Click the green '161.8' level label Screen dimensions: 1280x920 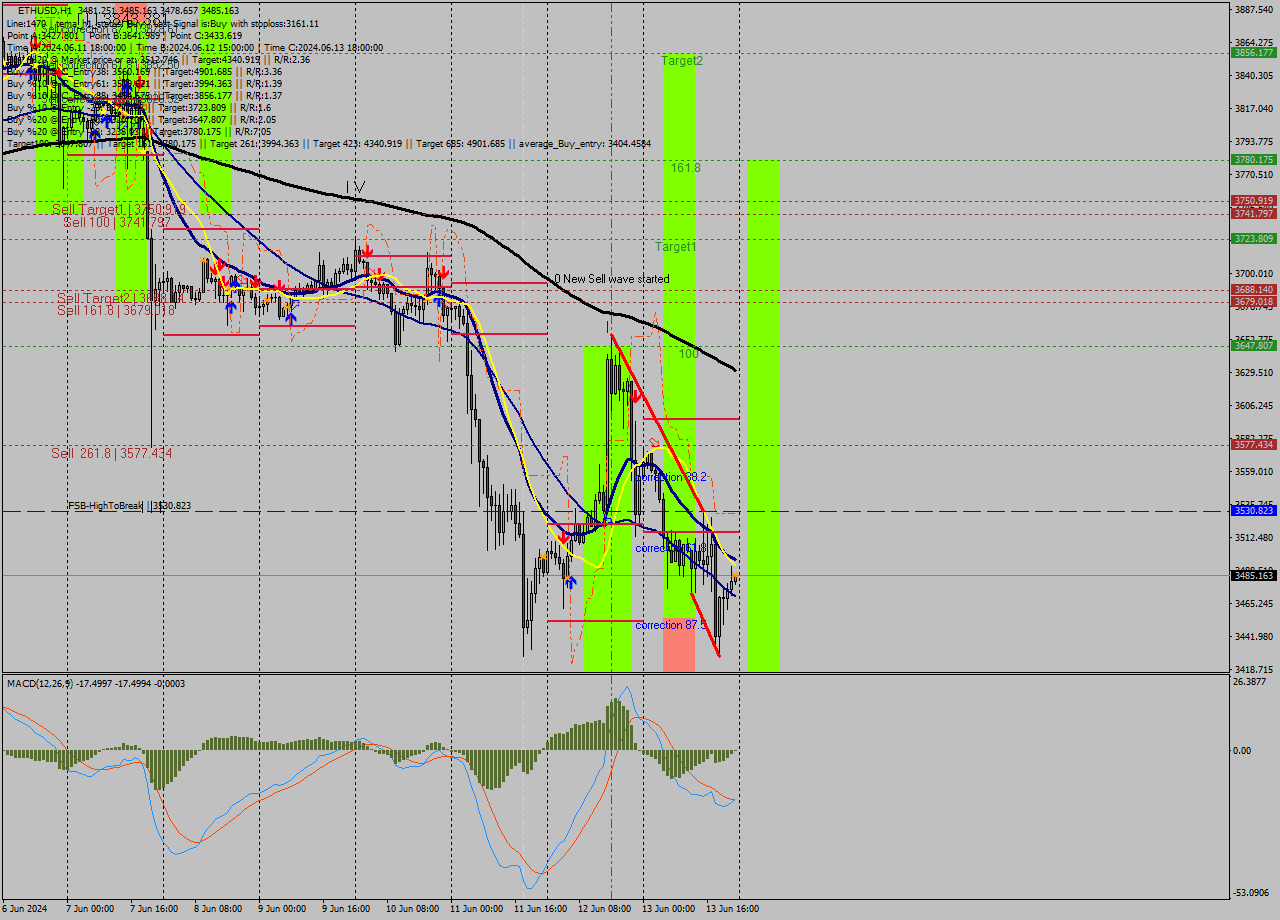[x=685, y=168]
